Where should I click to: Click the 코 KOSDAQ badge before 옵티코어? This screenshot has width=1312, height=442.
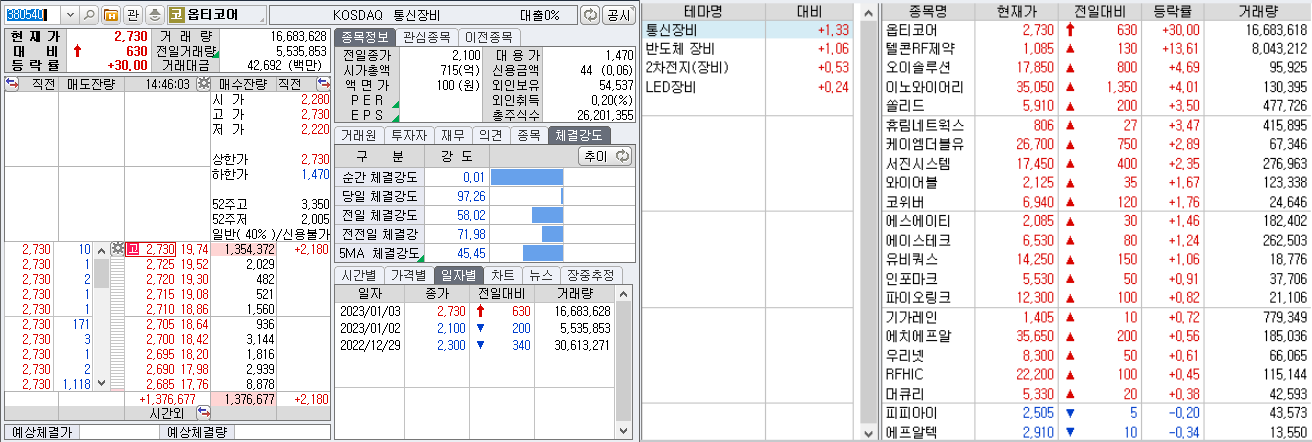[176, 16]
